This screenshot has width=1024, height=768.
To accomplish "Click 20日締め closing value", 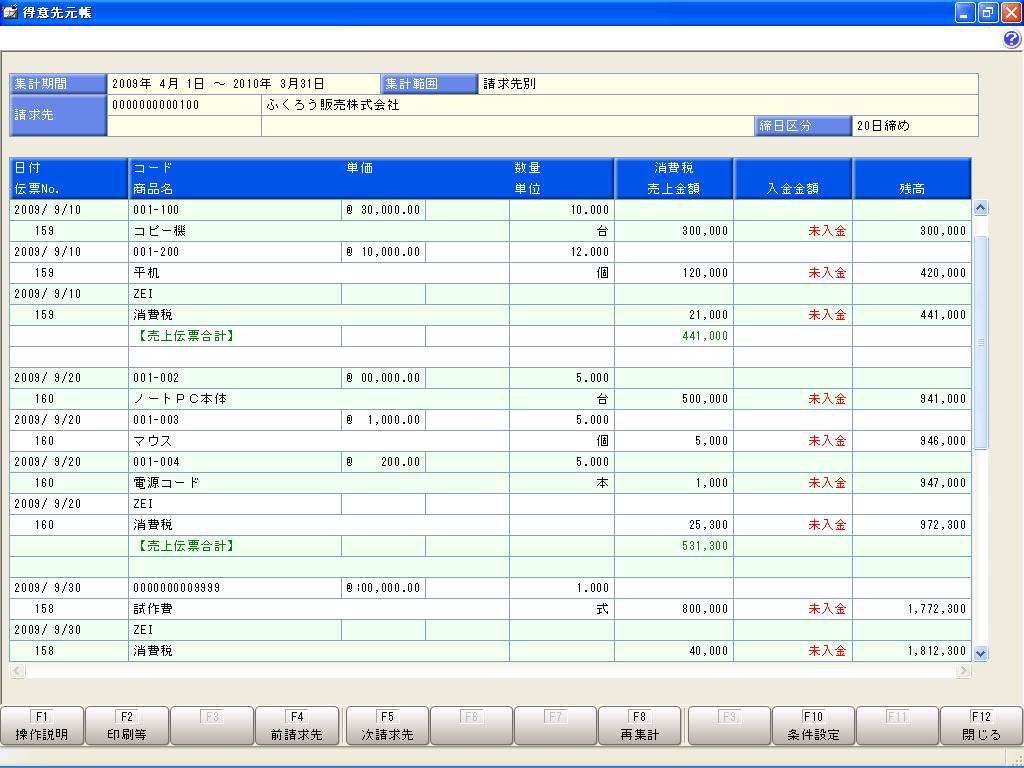I will point(883,125).
